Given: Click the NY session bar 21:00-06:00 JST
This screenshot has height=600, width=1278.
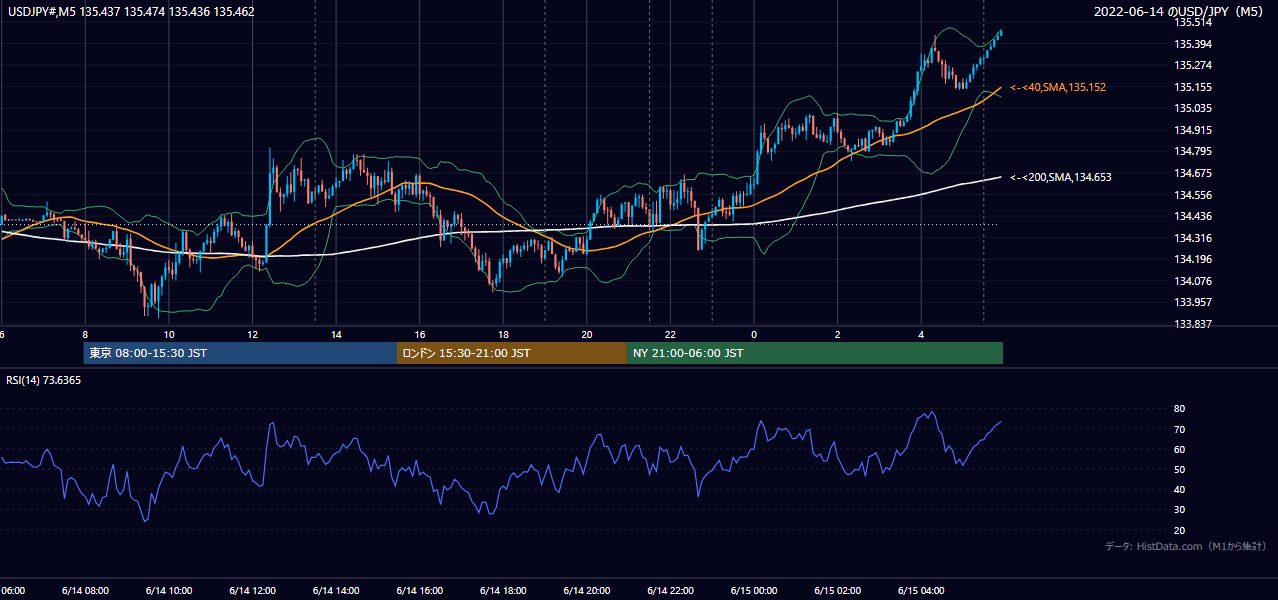Looking at the screenshot, I should pos(815,353).
